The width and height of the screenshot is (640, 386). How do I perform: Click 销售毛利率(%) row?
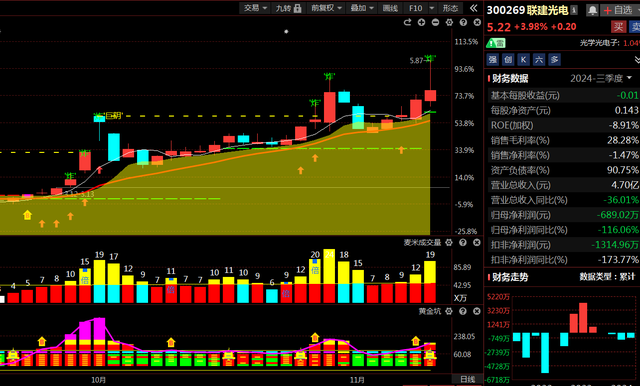point(563,140)
